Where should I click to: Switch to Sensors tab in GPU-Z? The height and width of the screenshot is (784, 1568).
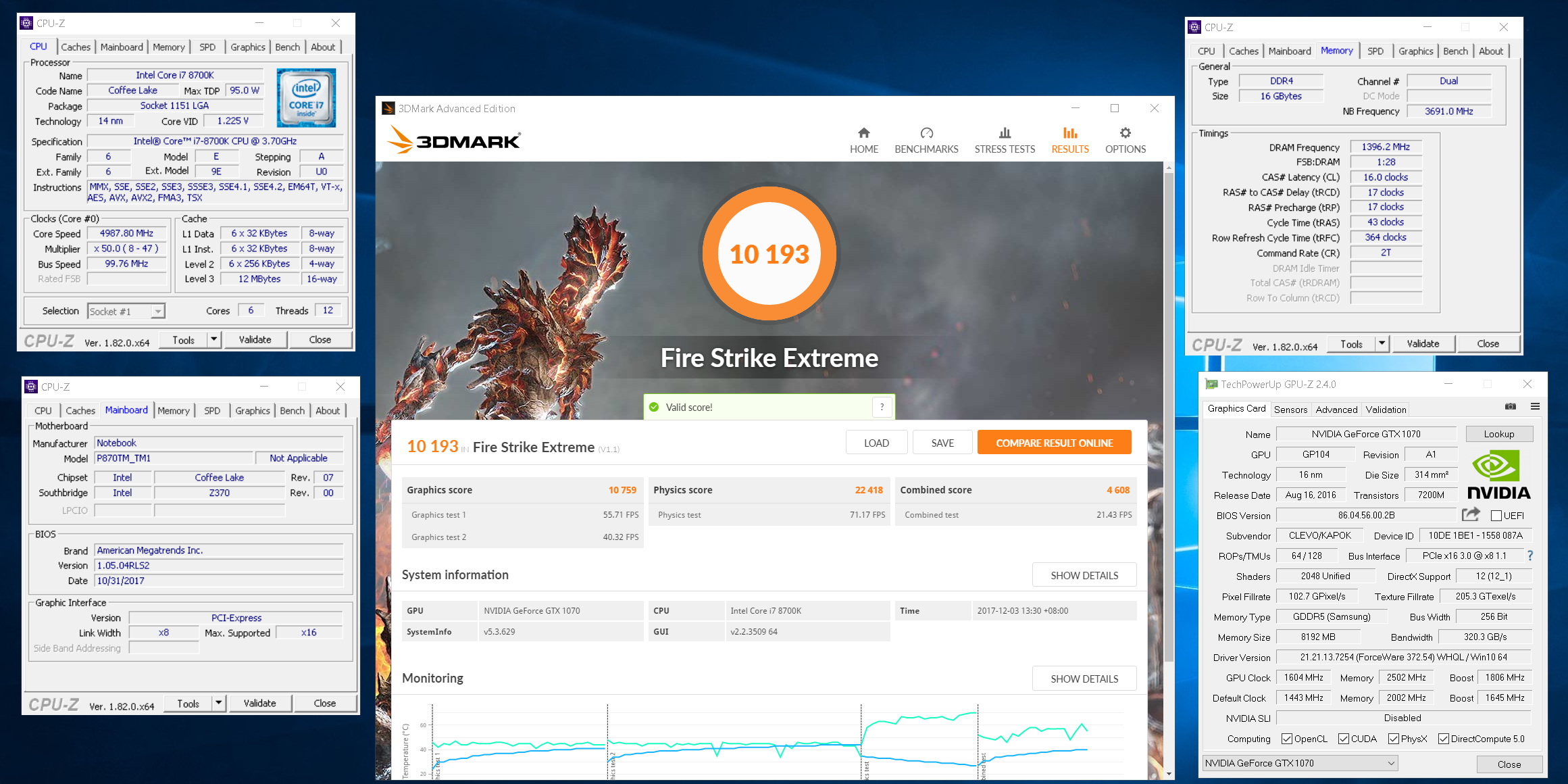(x=1290, y=409)
